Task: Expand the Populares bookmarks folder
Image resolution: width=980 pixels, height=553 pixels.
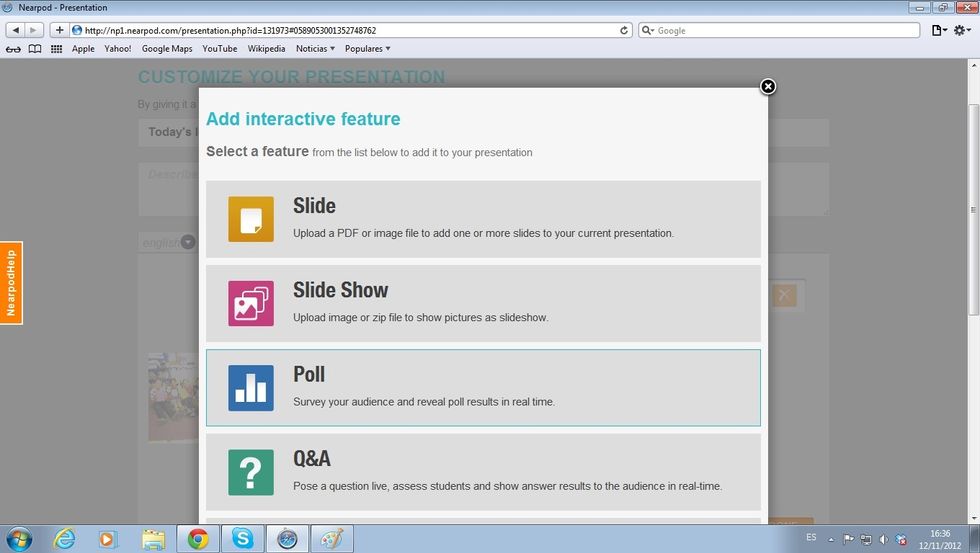Action: click(368, 49)
